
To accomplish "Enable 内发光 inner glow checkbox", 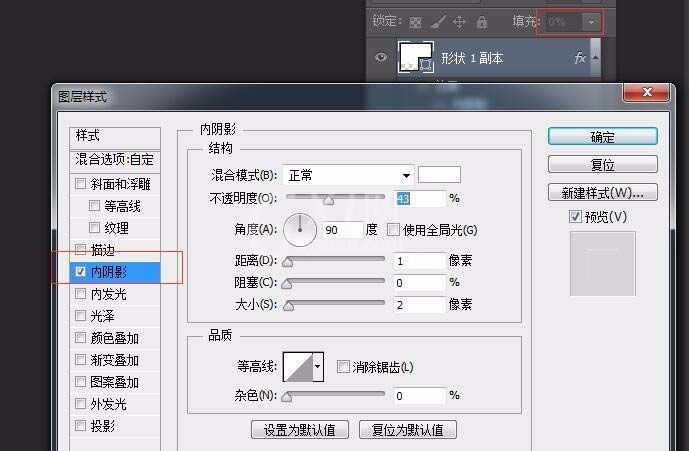I will coord(80,294).
